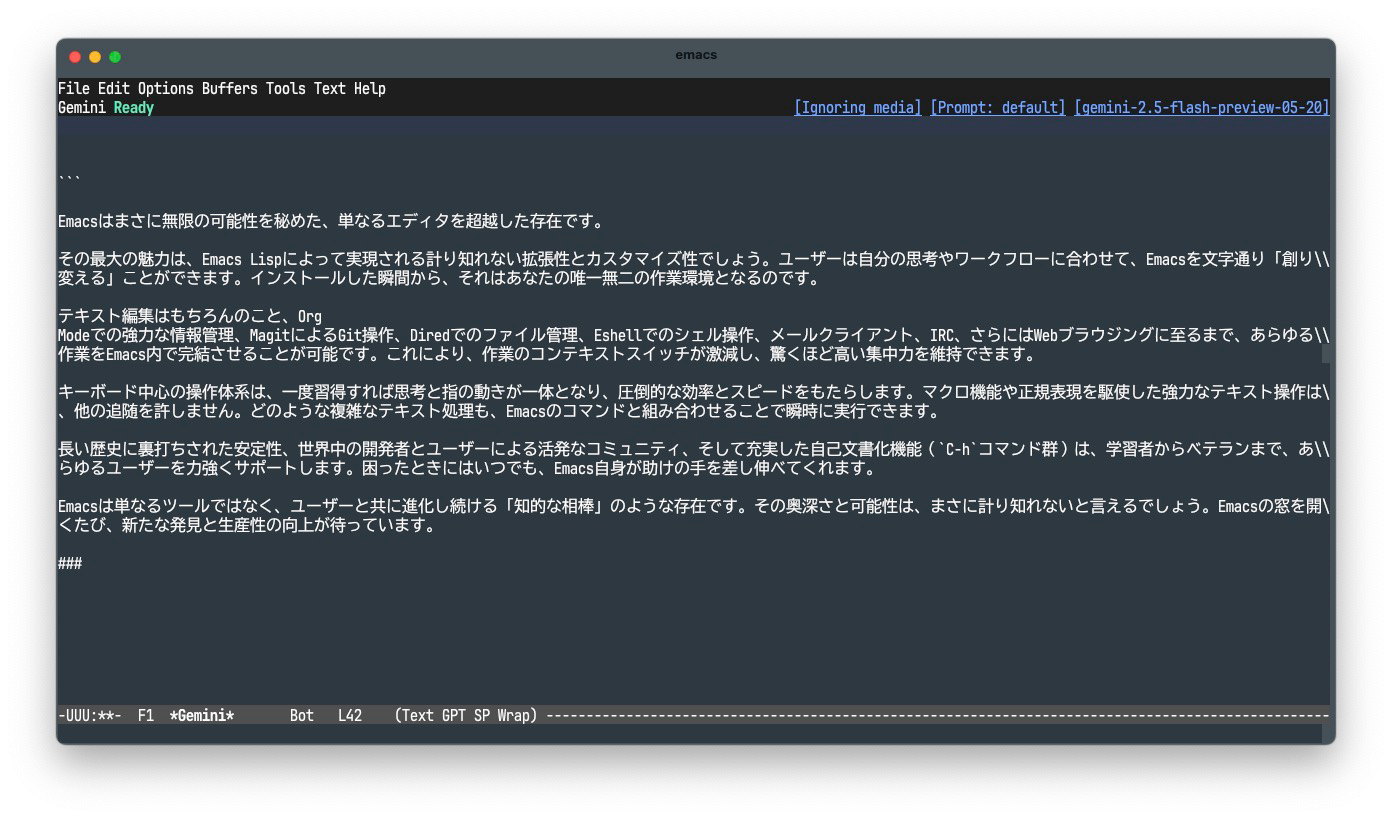Click the Gemini header label

point(82,108)
